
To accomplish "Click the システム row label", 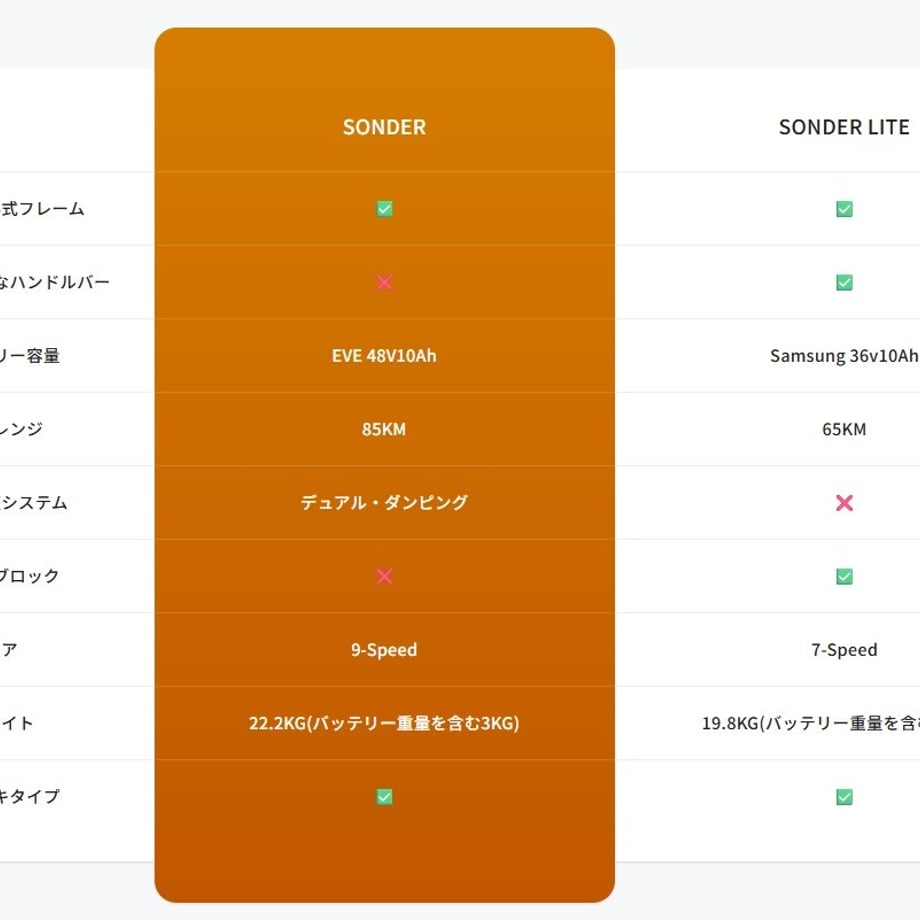I will click(34, 502).
